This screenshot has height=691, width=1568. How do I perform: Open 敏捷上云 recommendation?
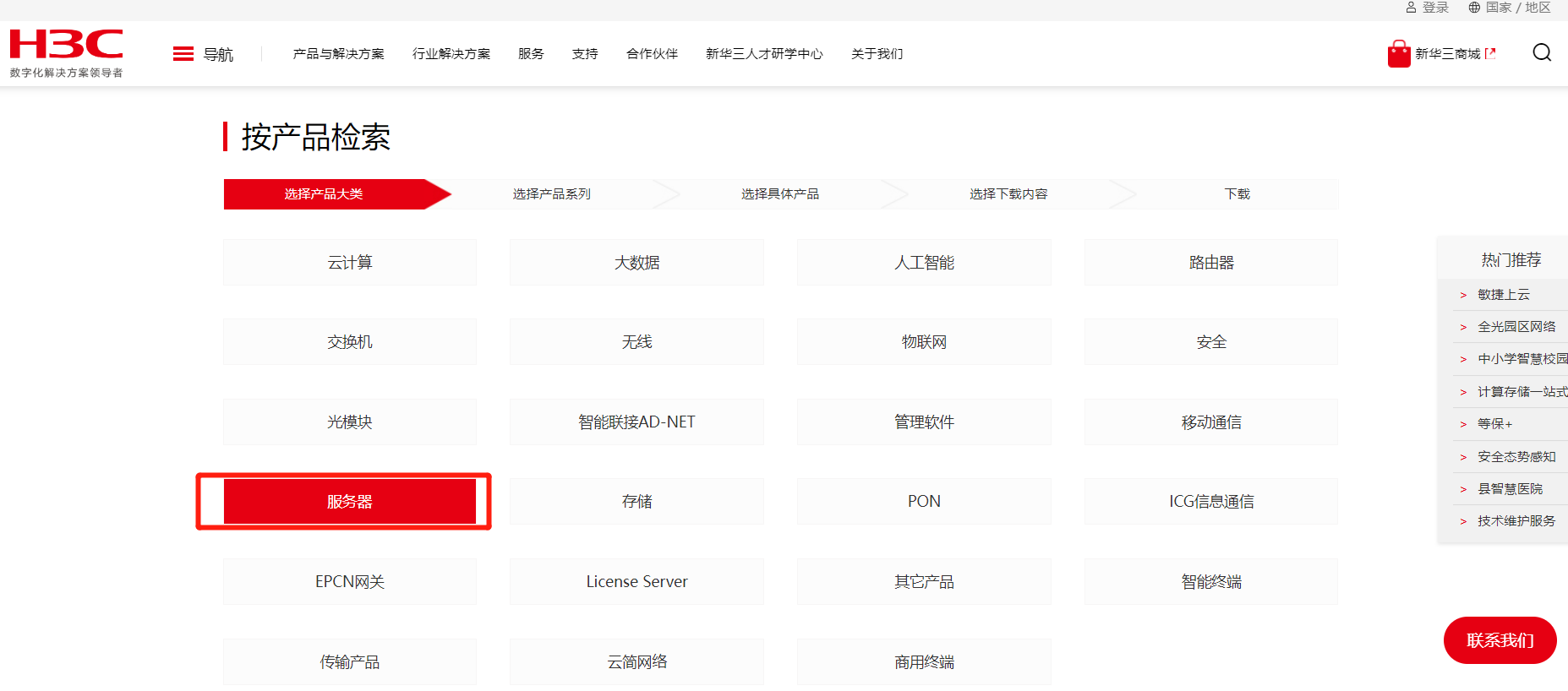click(1504, 295)
